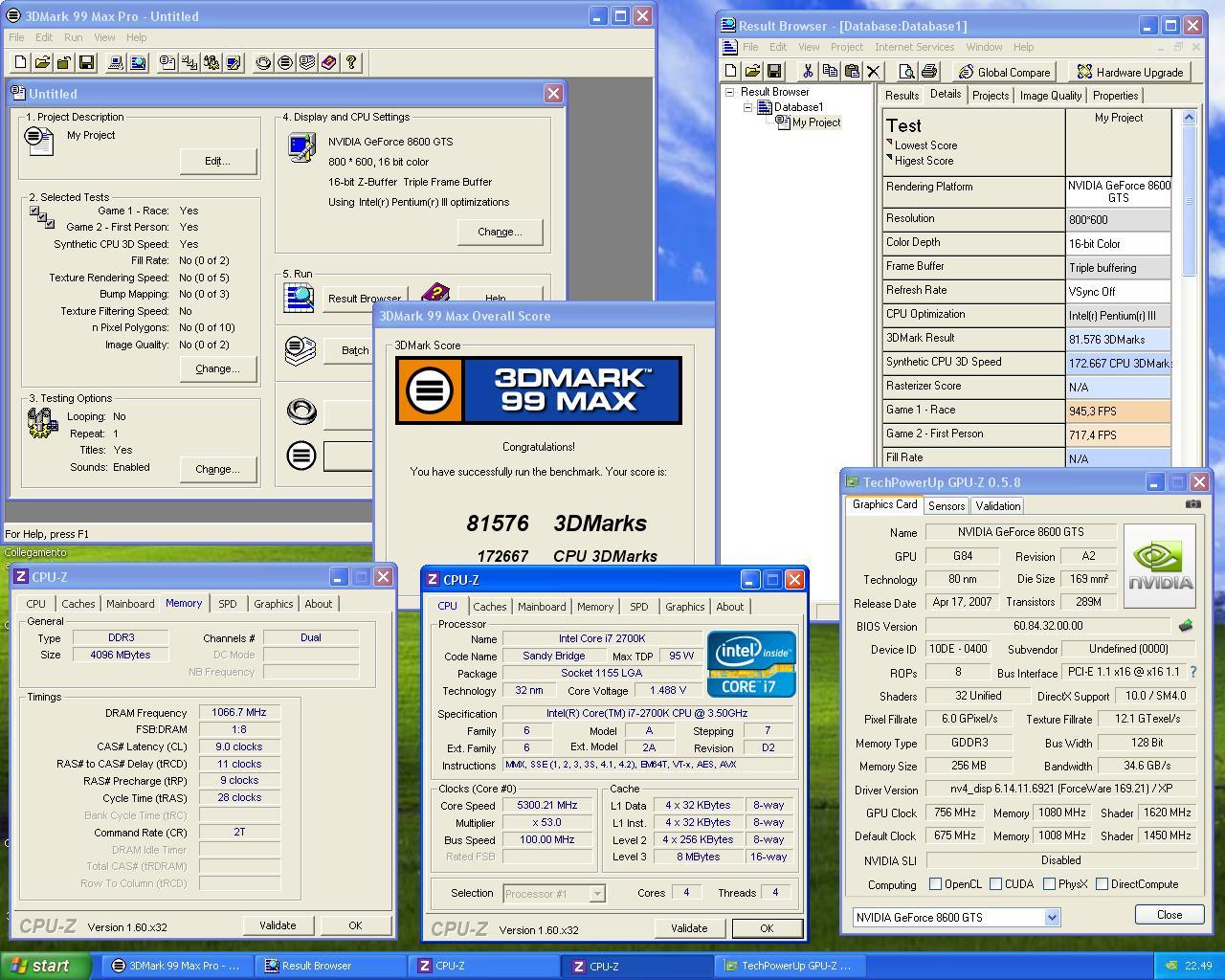Click Validate in the front CPU-Z window
Screen dimensions: 1225x980
click(689, 928)
